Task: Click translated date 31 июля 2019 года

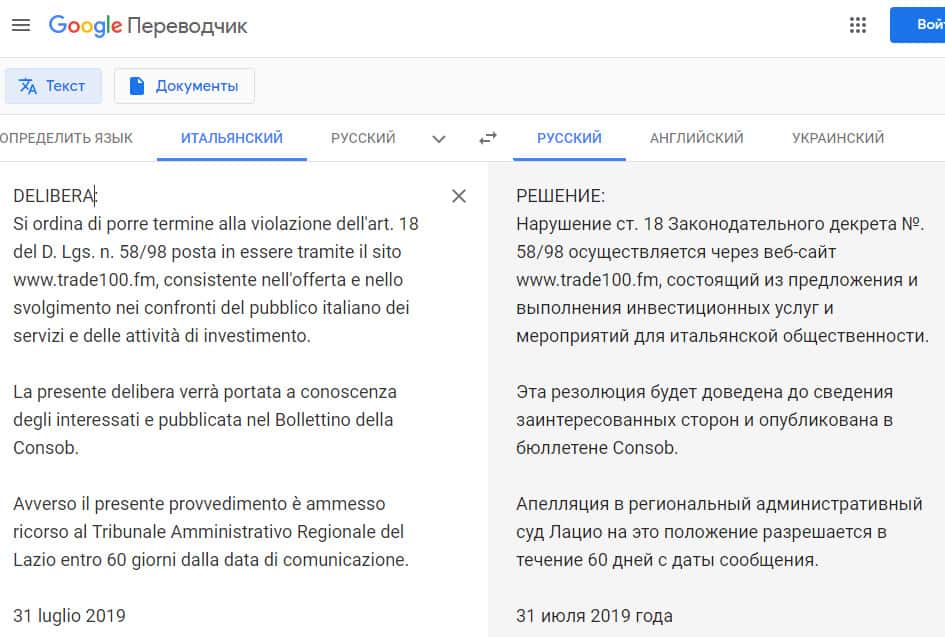Action: click(594, 616)
